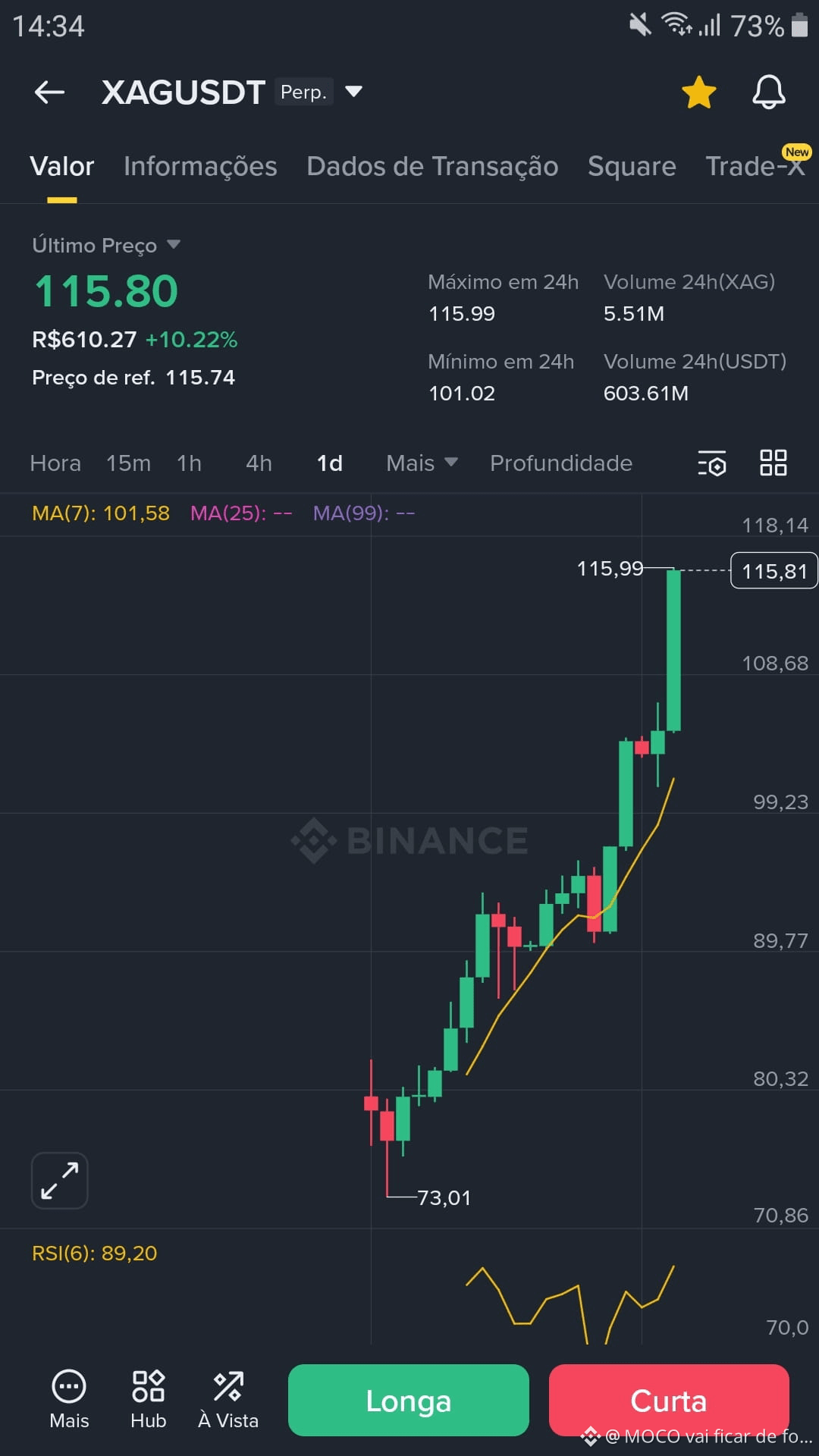Screen dimensions: 819x1456
Task: Tap the latest green daily candlestick
Action: pyautogui.click(x=673, y=650)
